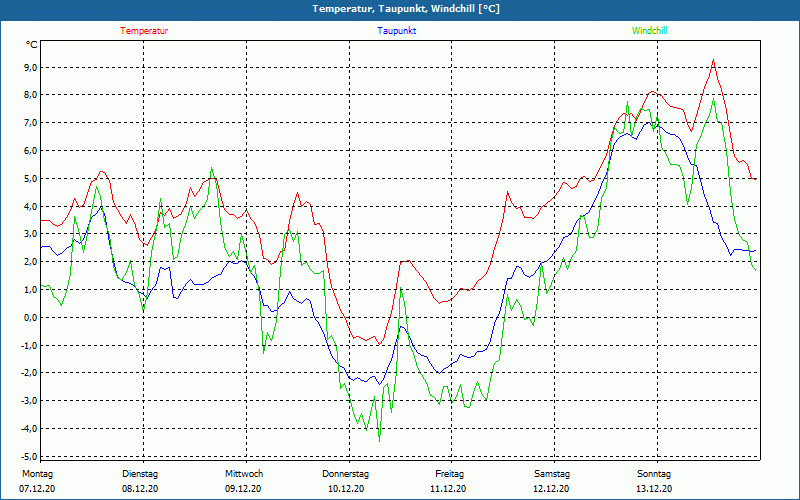Click the Freitag day label
800x500 pixels.
pos(449,474)
